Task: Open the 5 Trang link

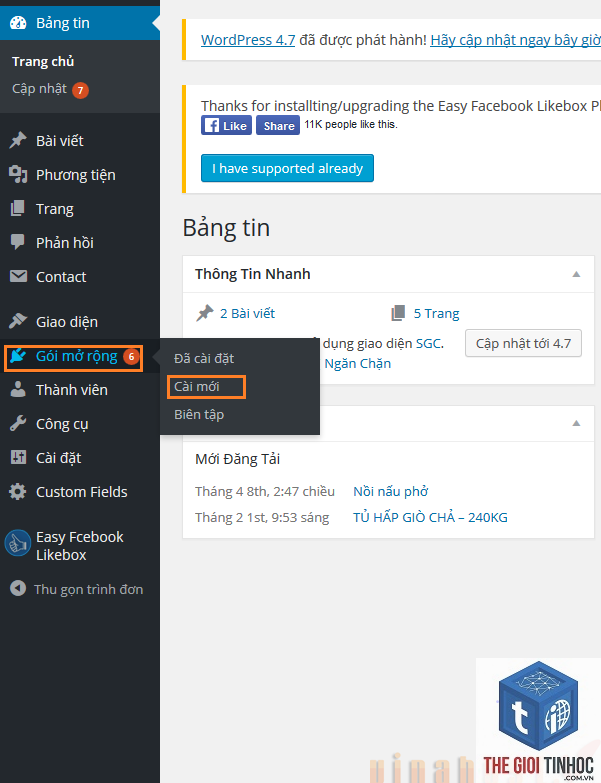Action: click(x=436, y=314)
